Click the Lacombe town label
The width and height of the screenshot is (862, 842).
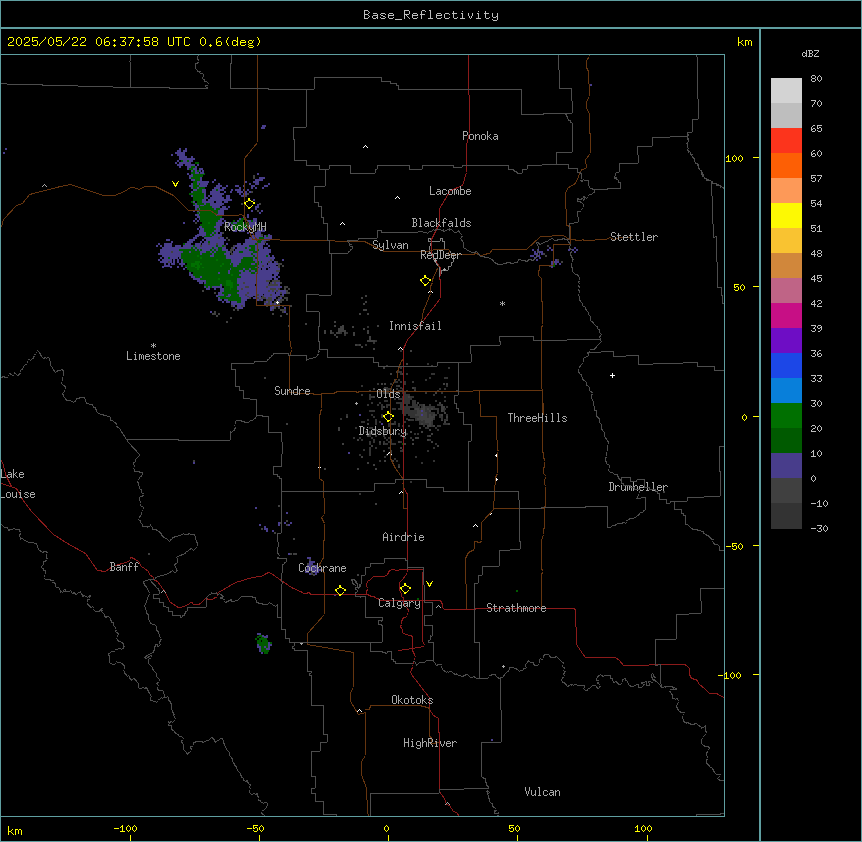(x=450, y=191)
